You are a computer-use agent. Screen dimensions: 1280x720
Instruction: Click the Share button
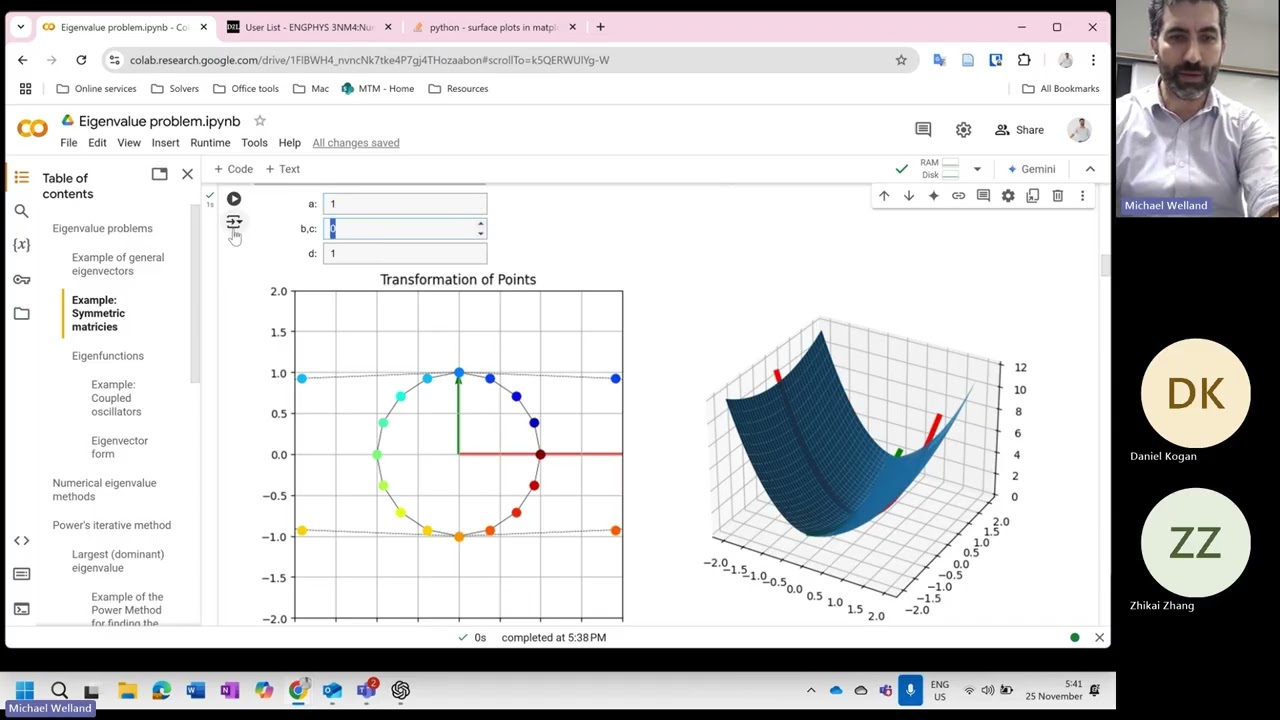(x=1019, y=130)
